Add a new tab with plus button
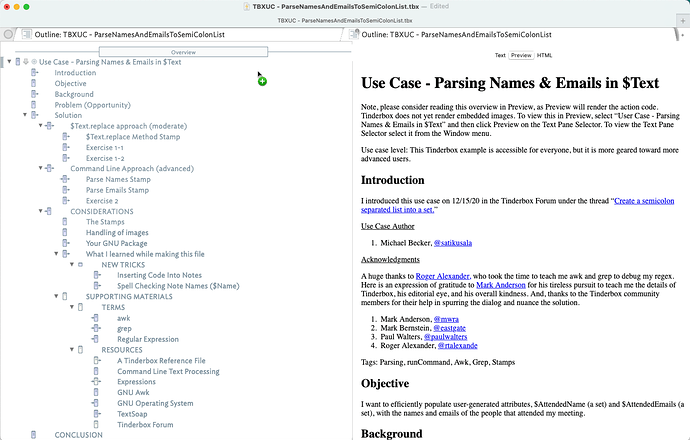690x440 pixels. click(x=683, y=20)
